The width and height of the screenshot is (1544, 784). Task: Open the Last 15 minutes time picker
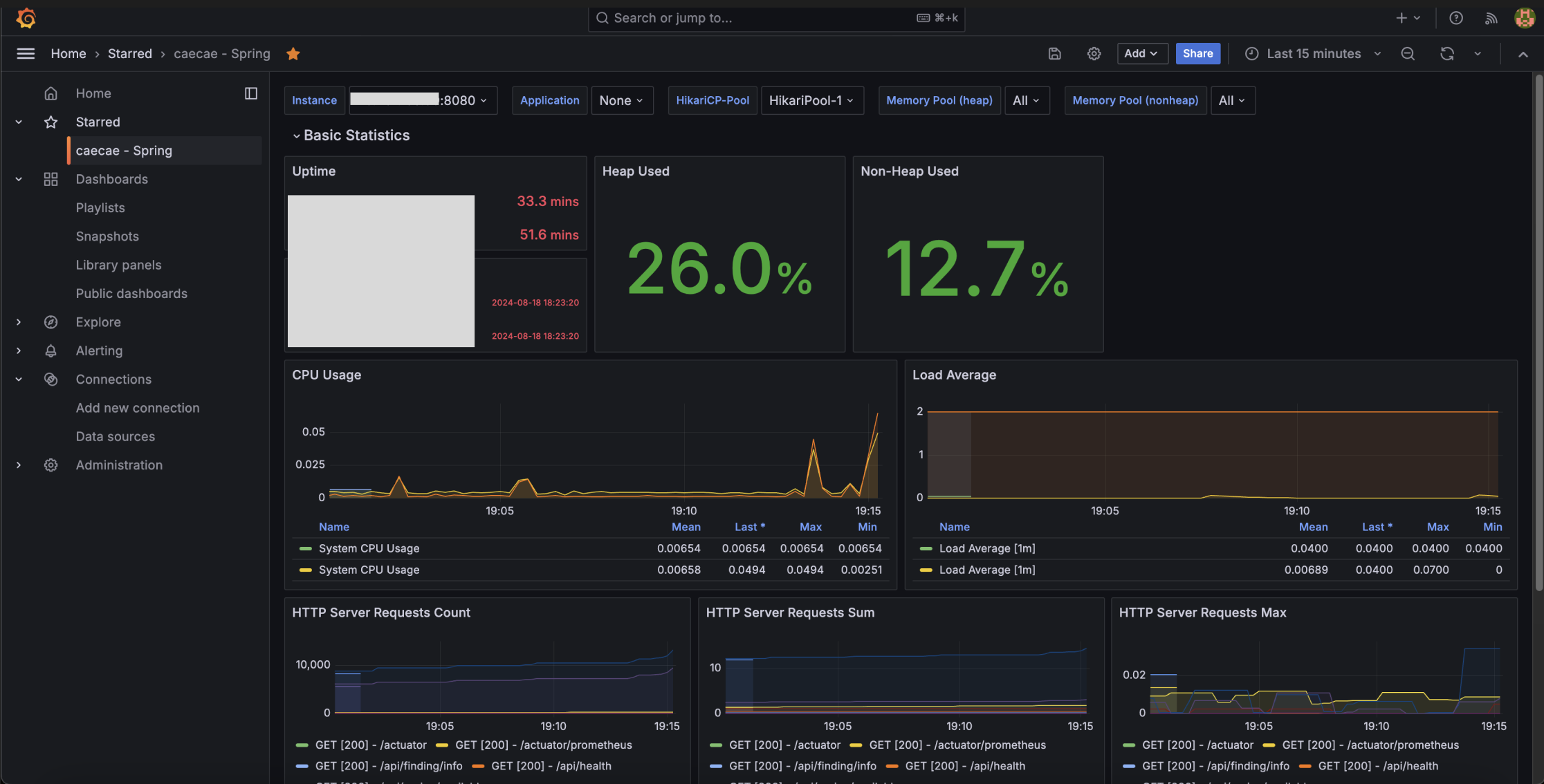1313,53
